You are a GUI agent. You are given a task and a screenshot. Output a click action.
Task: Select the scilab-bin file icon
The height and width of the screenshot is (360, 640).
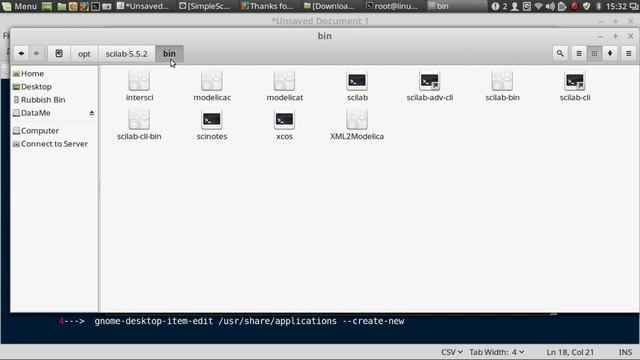point(502,81)
